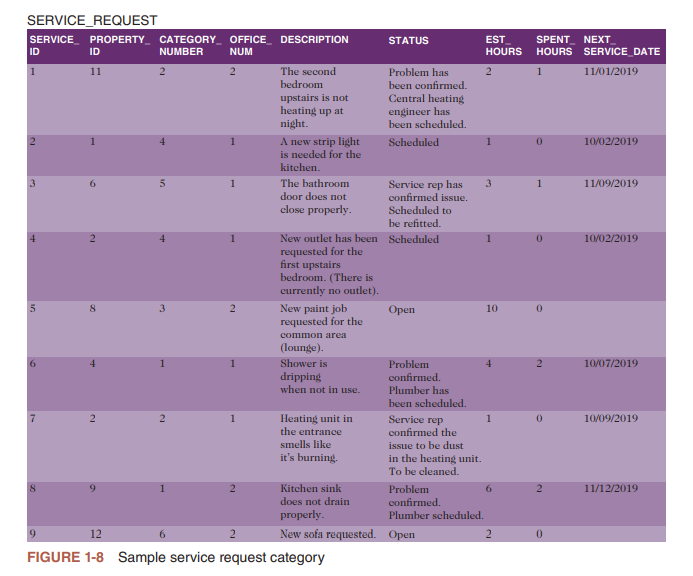This screenshot has height=576, width=693.
Task: Click the date 11/09/2019
Action: point(611,183)
